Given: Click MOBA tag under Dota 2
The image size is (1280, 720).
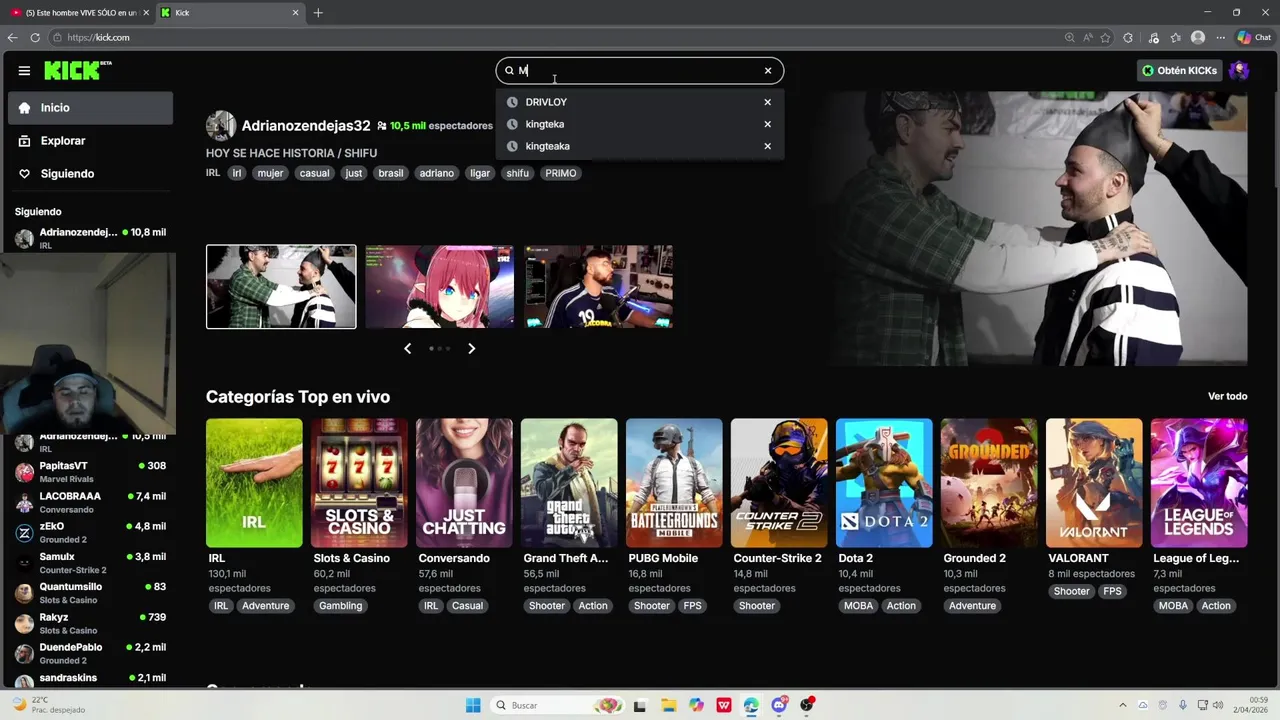Looking at the screenshot, I should 858,606.
